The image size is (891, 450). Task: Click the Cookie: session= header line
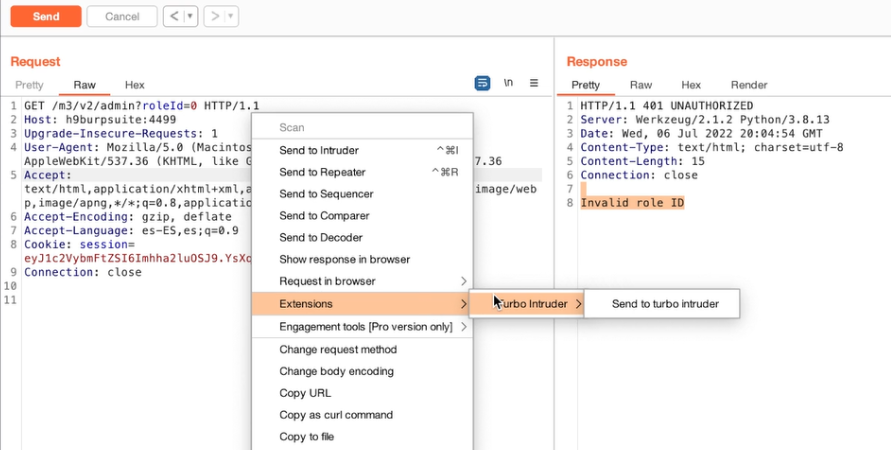click(x=80, y=244)
